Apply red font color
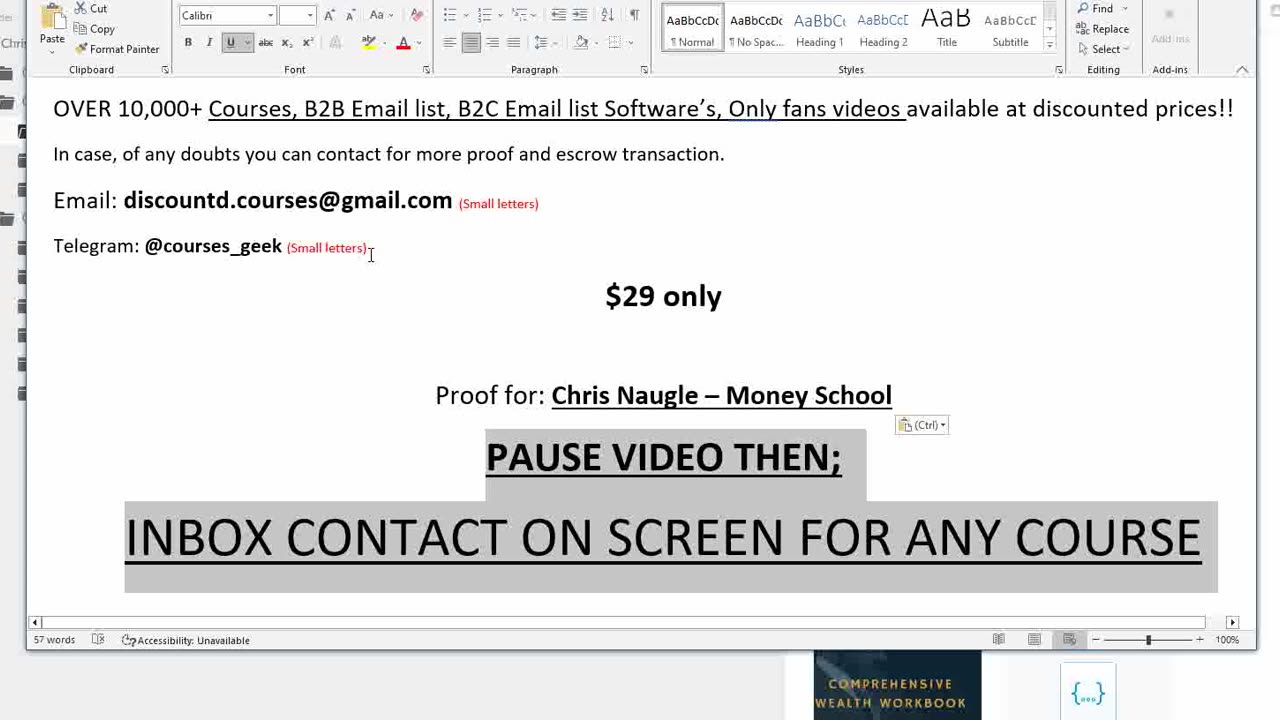This screenshot has height=720, width=1280. pyautogui.click(x=403, y=43)
